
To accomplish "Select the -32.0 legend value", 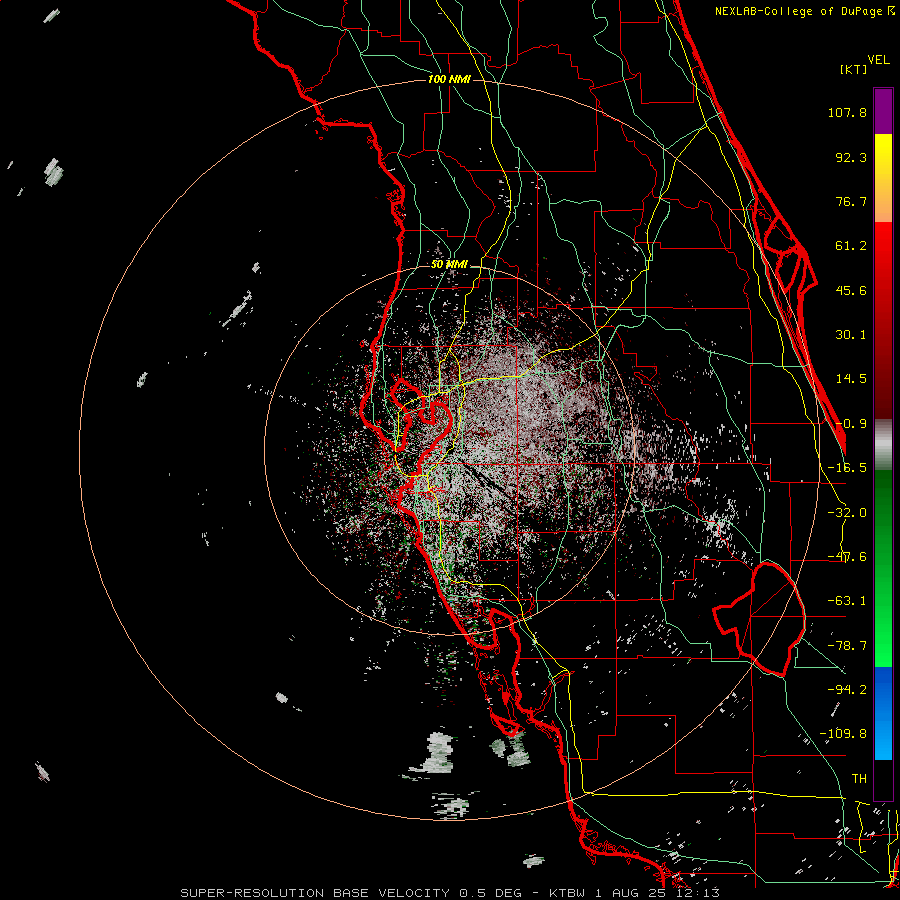I will (x=847, y=513).
